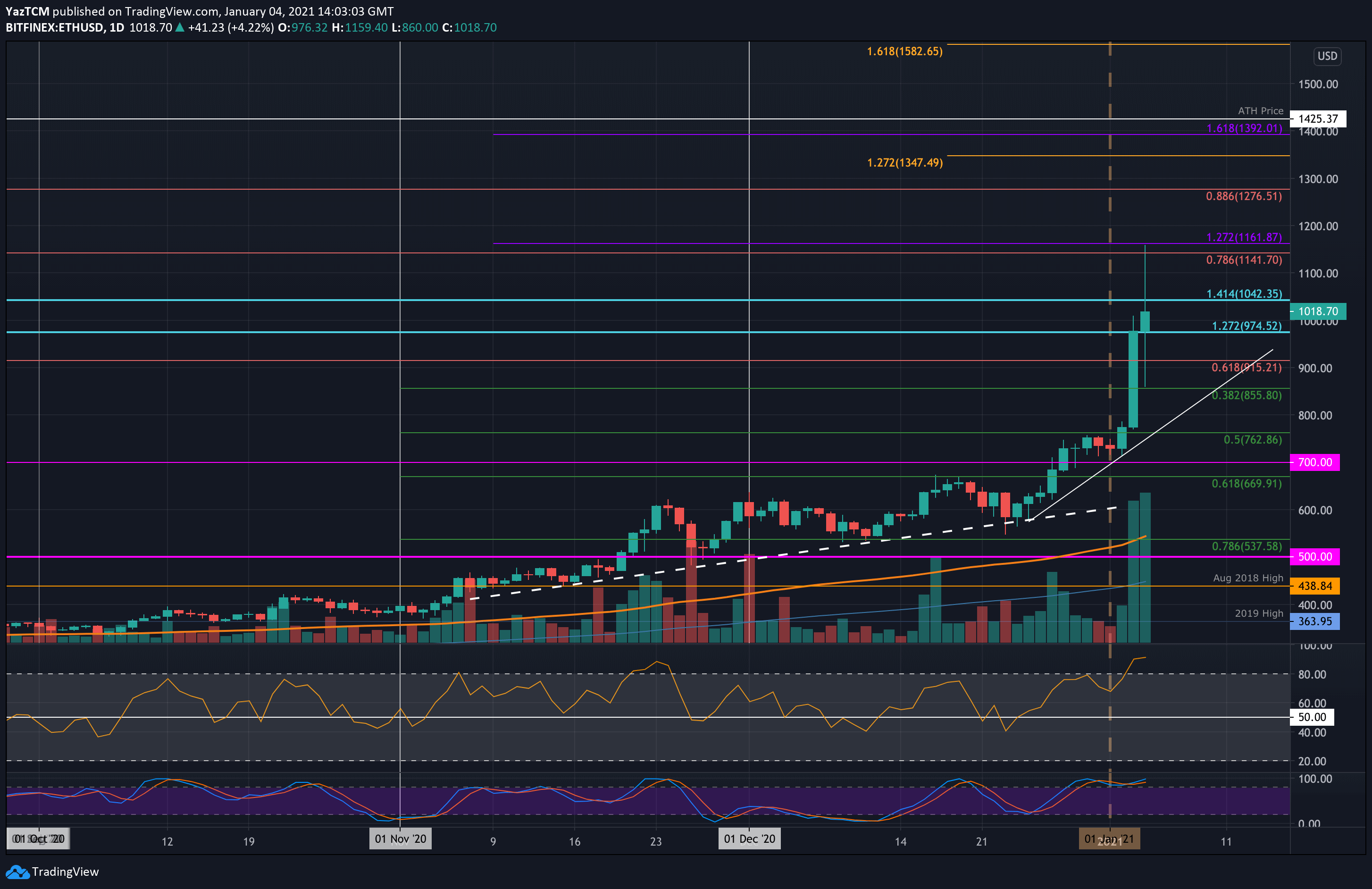Click the High value H:1159.40
This screenshot has width=1372, height=889.
tap(359, 28)
